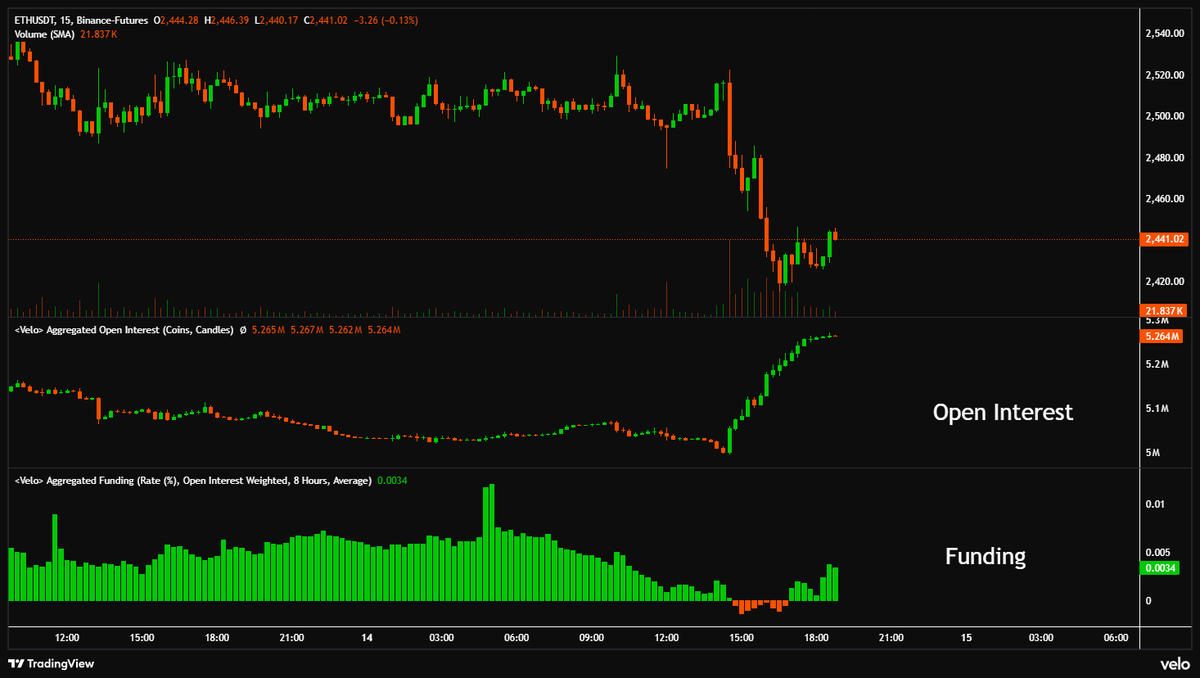Click the 09:00 time axis label
Image resolution: width=1200 pixels, height=678 pixels.
pos(591,637)
